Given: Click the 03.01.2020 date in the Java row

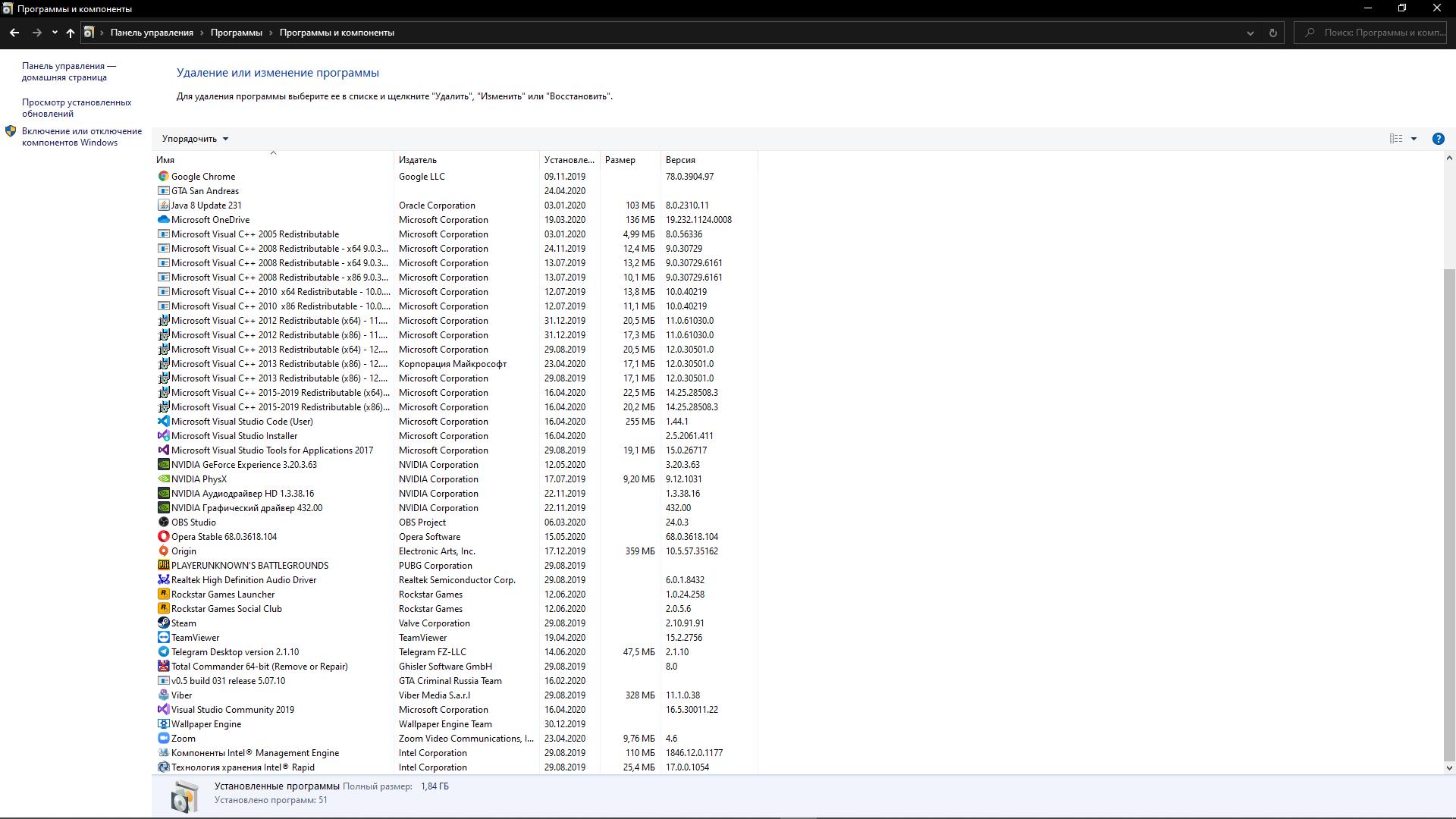Looking at the screenshot, I should click(x=565, y=205).
